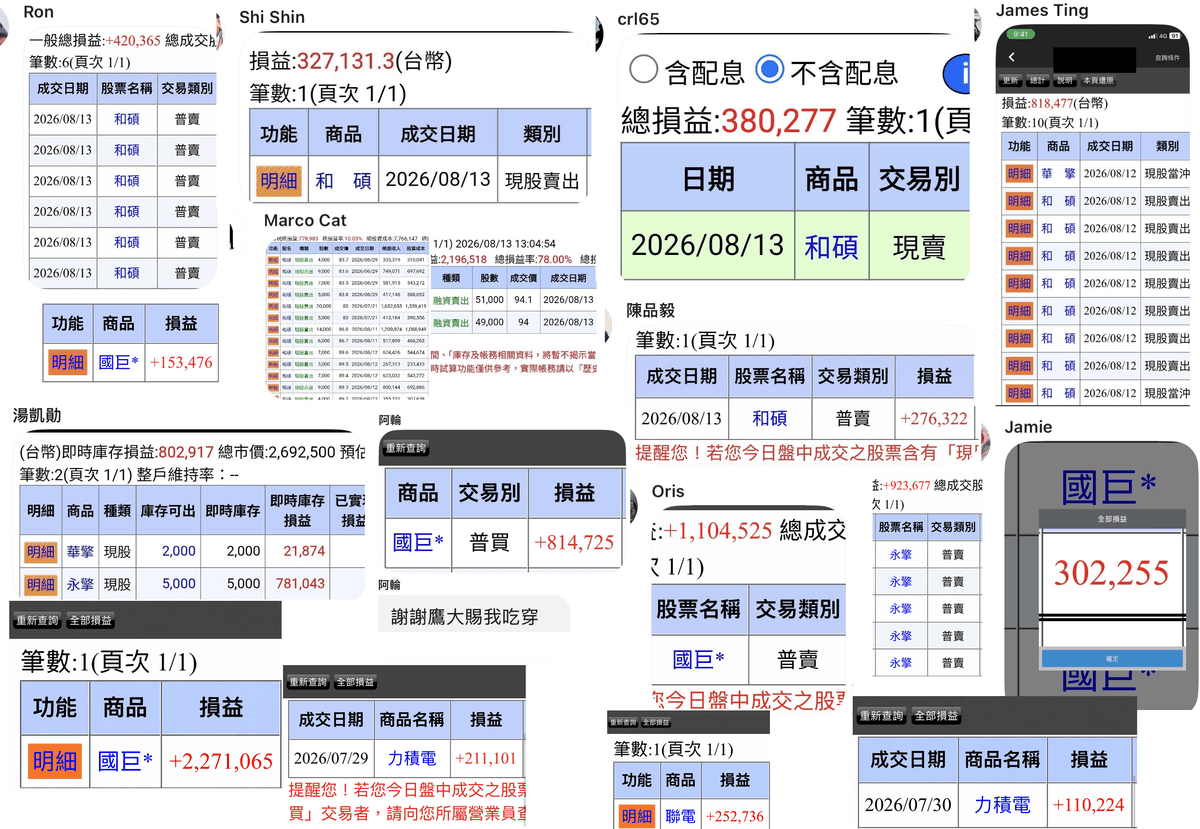Open the 國巨* link in the 普買 +814,725 row
This screenshot has height=829, width=1200.
(418, 542)
